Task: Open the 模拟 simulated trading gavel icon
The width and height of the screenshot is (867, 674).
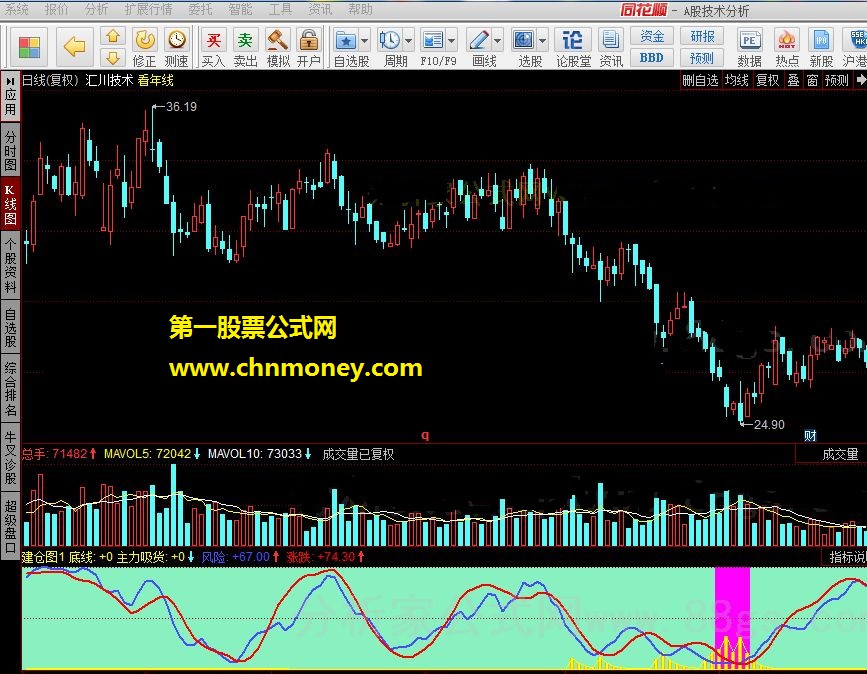Action: tap(278, 48)
